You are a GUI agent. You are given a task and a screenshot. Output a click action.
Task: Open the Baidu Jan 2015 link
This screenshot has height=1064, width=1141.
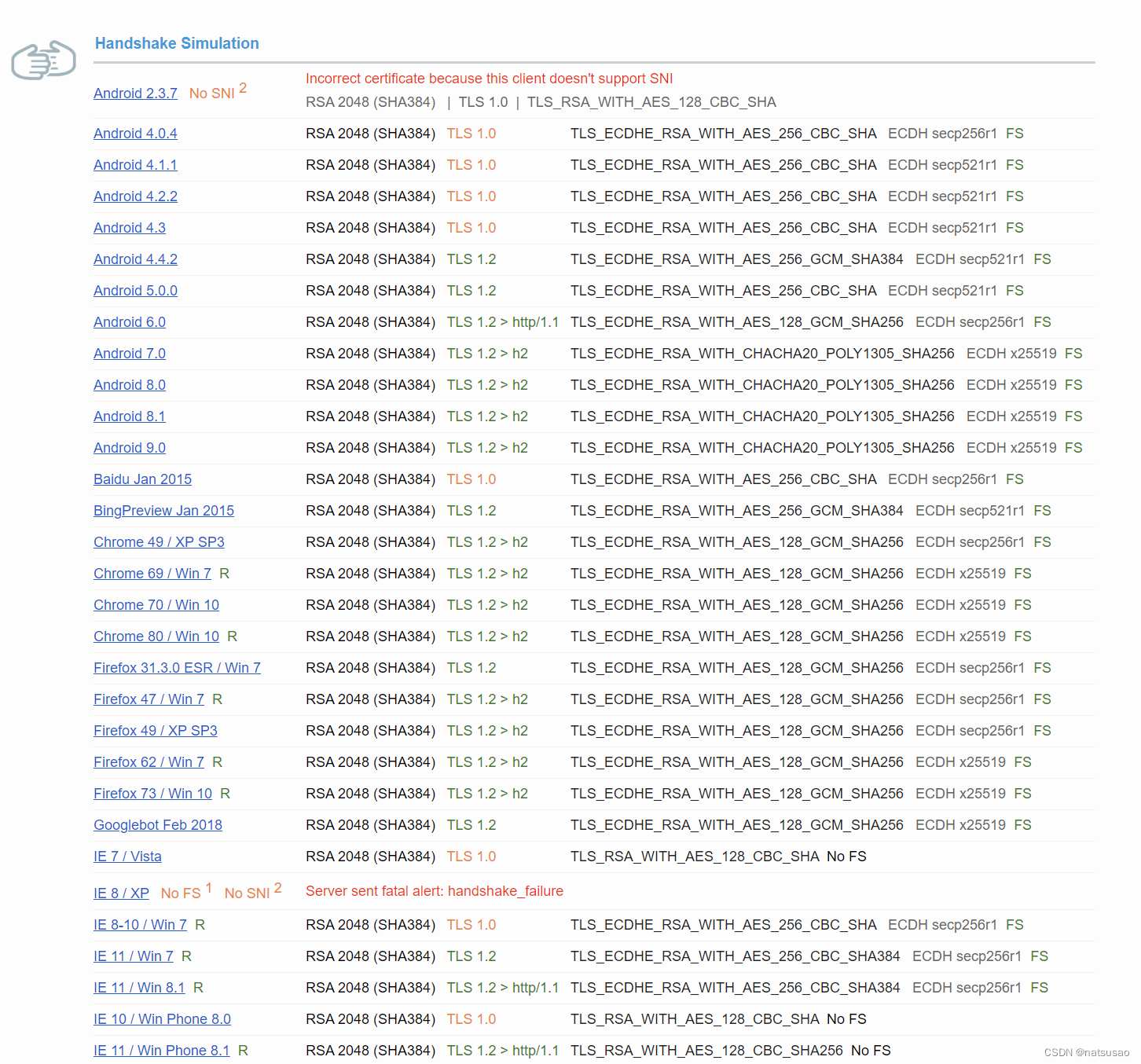coord(142,479)
